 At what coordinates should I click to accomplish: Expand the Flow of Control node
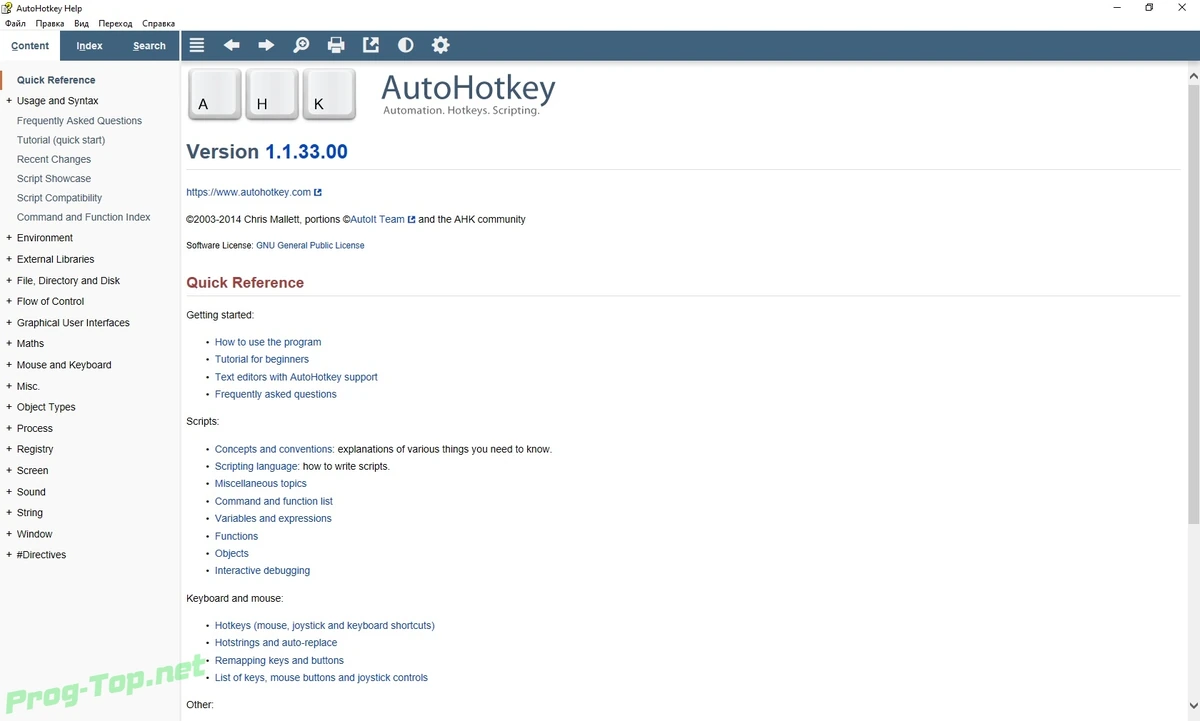point(9,301)
